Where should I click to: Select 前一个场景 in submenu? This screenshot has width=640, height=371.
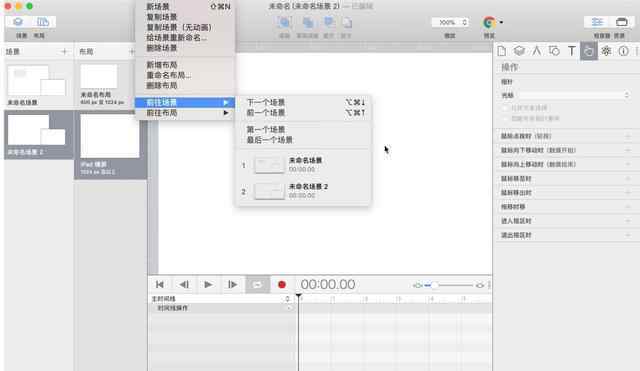304,113
